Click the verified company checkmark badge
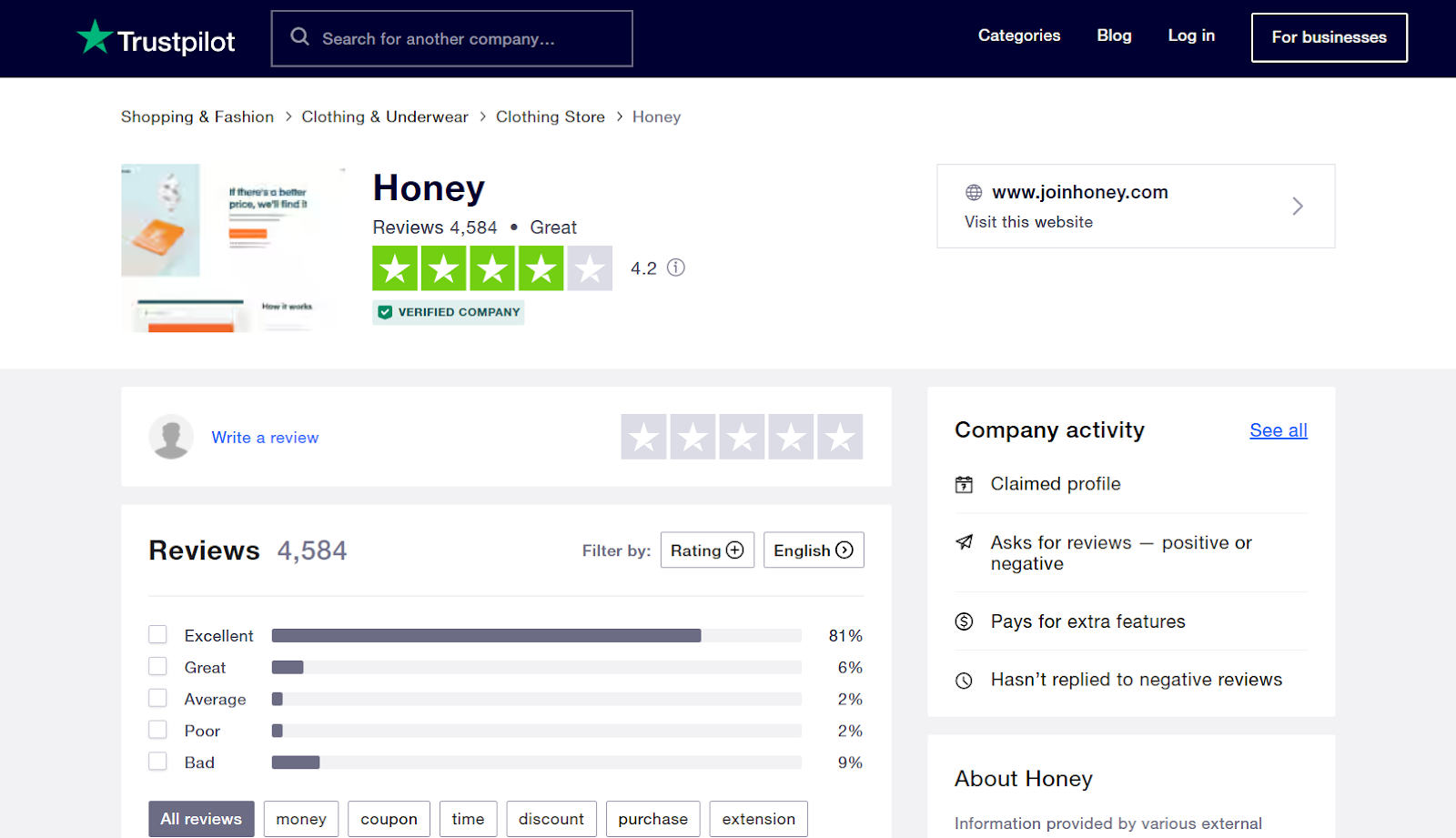1456x838 pixels. coord(448,312)
